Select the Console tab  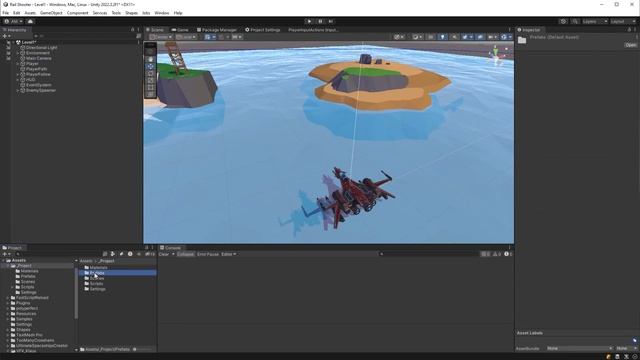coord(170,248)
